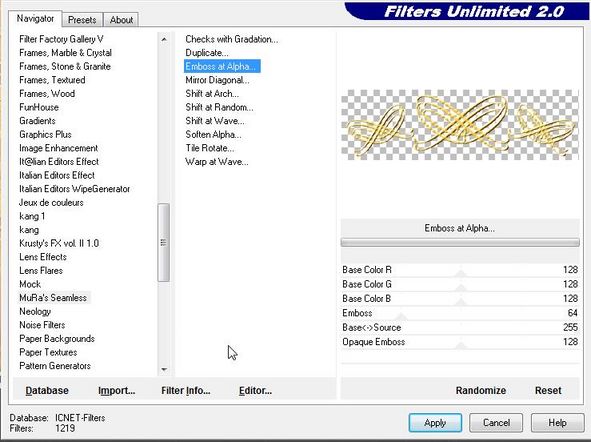Choose Mirror Diagonal... filter
The image size is (591, 442).
217,80
